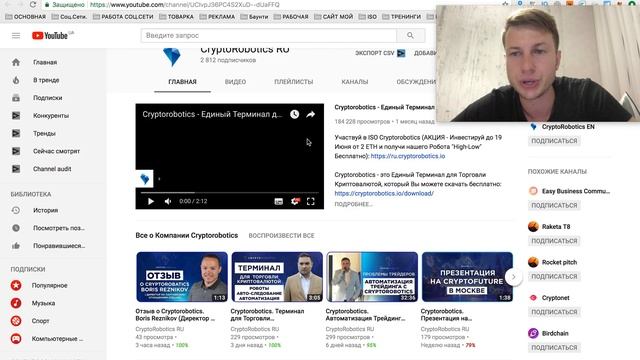
Task: Open Посмотреть позже clock icon
Action: [16, 228]
